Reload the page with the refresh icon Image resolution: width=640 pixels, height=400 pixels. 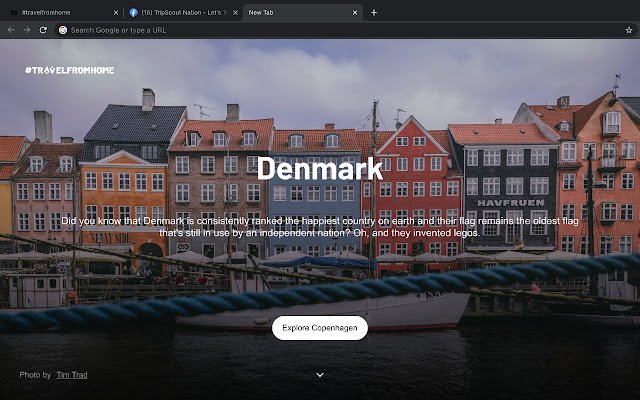(43, 30)
